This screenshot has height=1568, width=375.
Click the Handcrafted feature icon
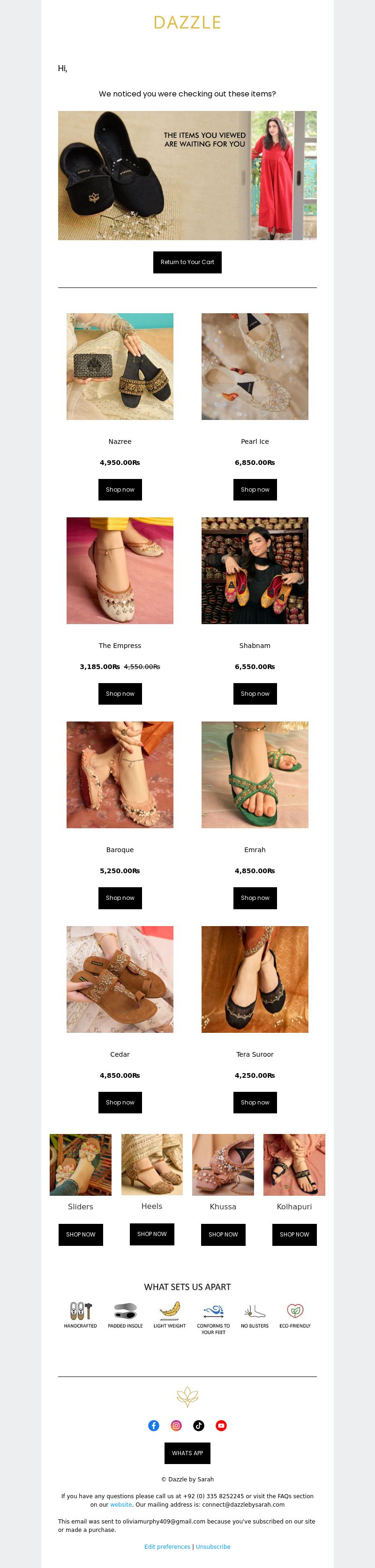pyautogui.click(x=81, y=1310)
